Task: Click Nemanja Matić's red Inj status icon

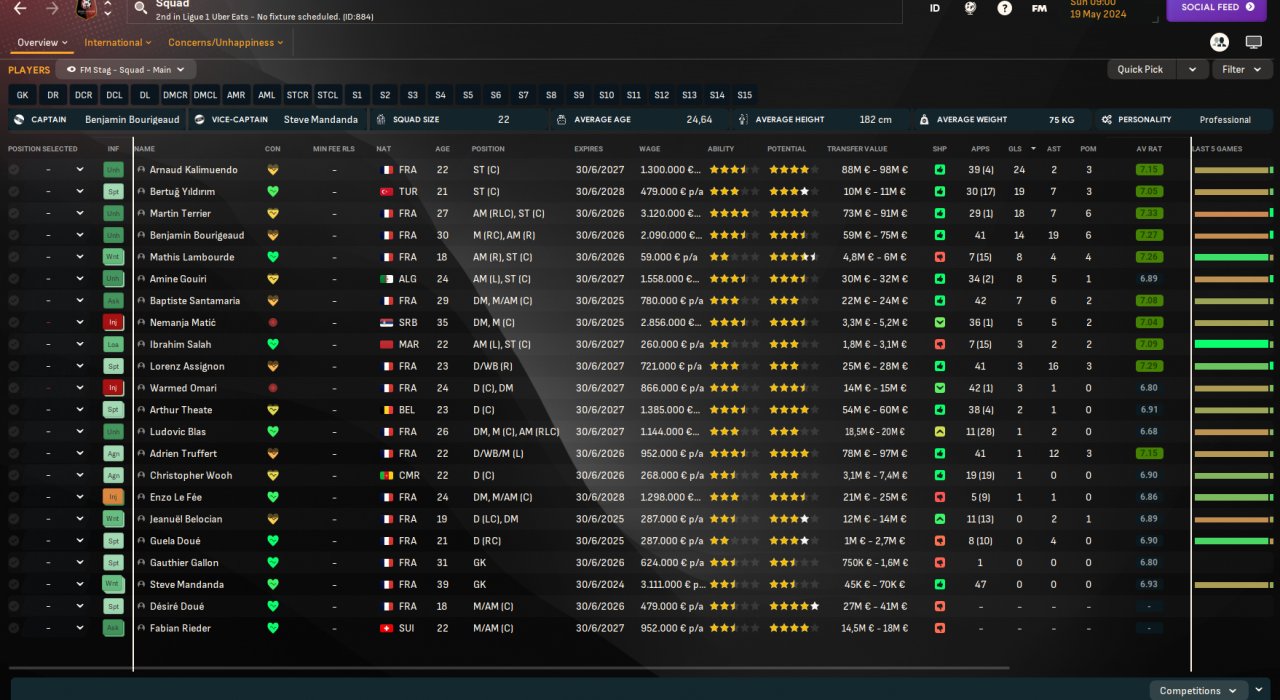Action: click(113, 322)
